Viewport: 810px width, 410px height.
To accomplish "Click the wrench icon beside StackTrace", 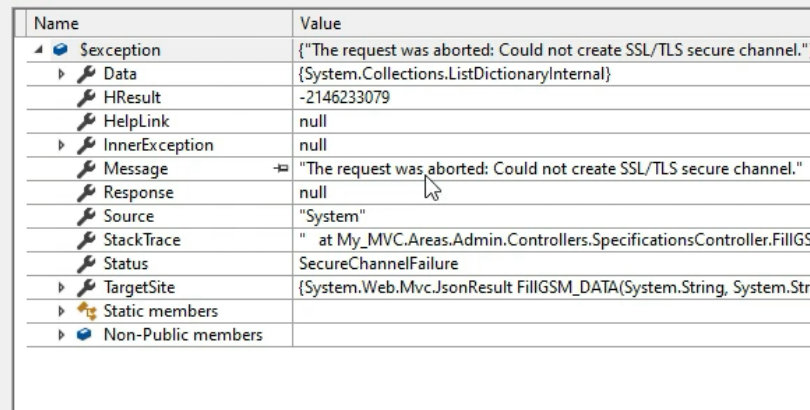I will (x=86, y=240).
